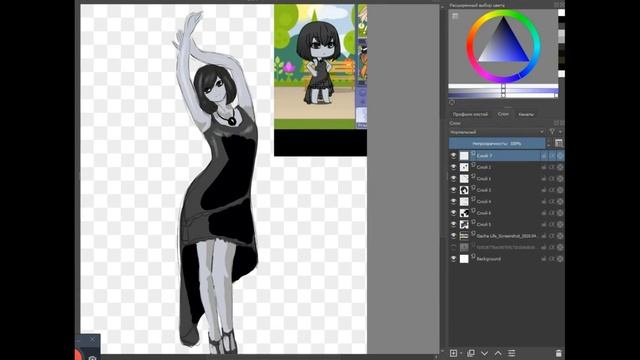Click the Background layer thumbnail

(x=464, y=259)
